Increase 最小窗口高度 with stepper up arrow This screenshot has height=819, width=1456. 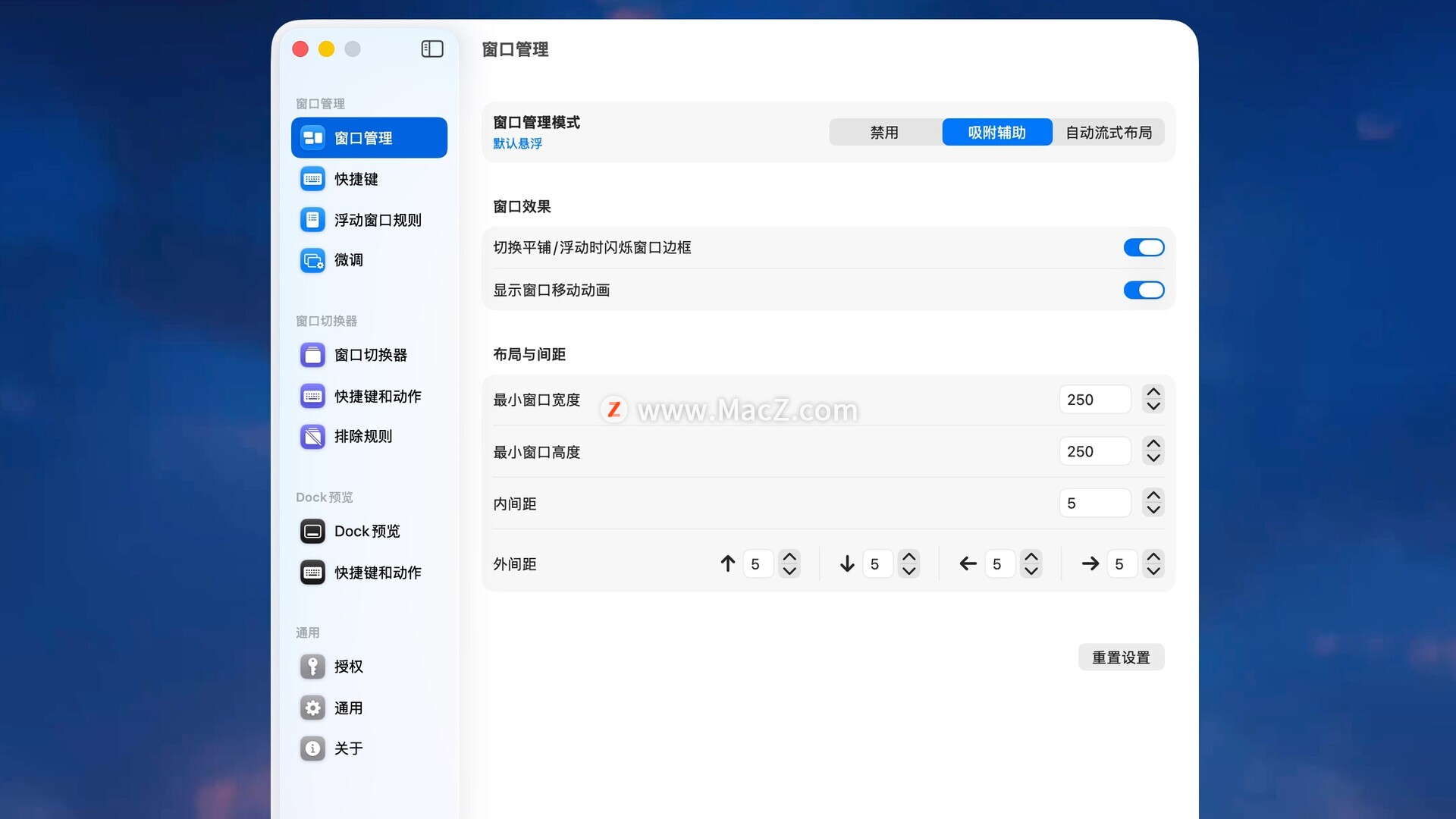pyautogui.click(x=1153, y=444)
